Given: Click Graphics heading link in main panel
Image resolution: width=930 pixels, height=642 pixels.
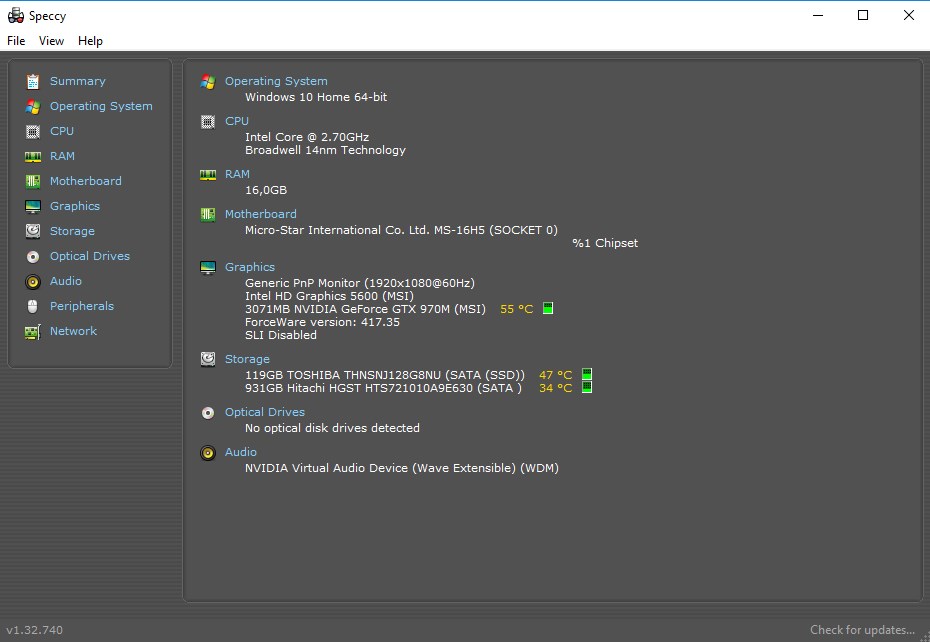Looking at the screenshot, I should [x=250, y=267].
